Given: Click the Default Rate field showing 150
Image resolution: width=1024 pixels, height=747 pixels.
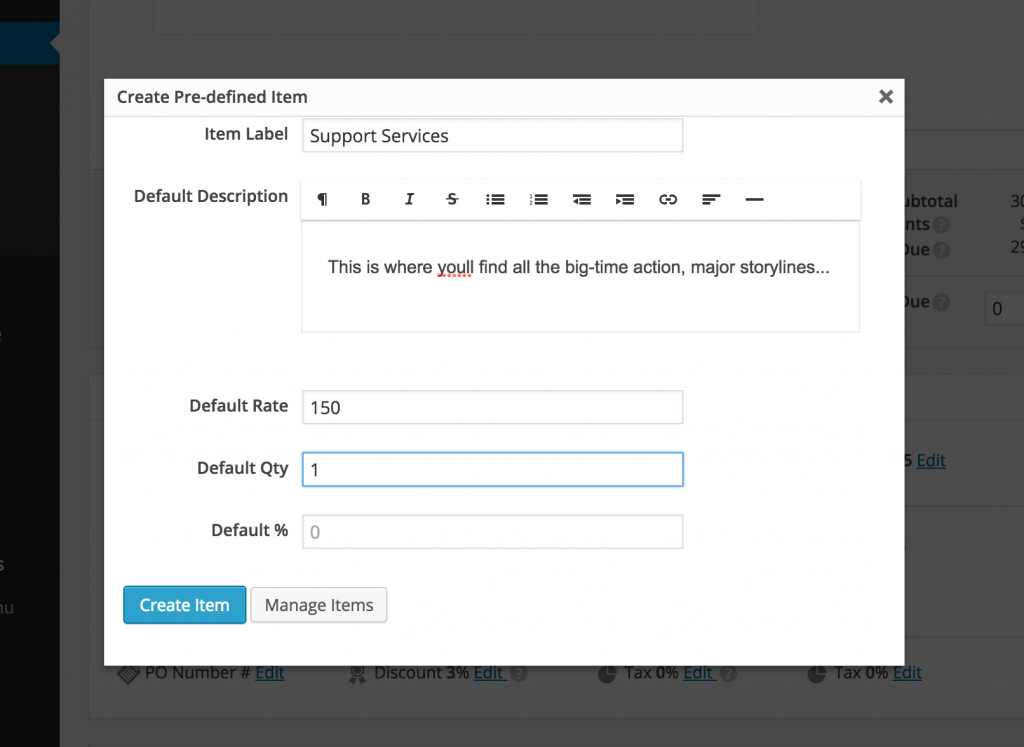Looking at the screenshot, I should [492, 407].
